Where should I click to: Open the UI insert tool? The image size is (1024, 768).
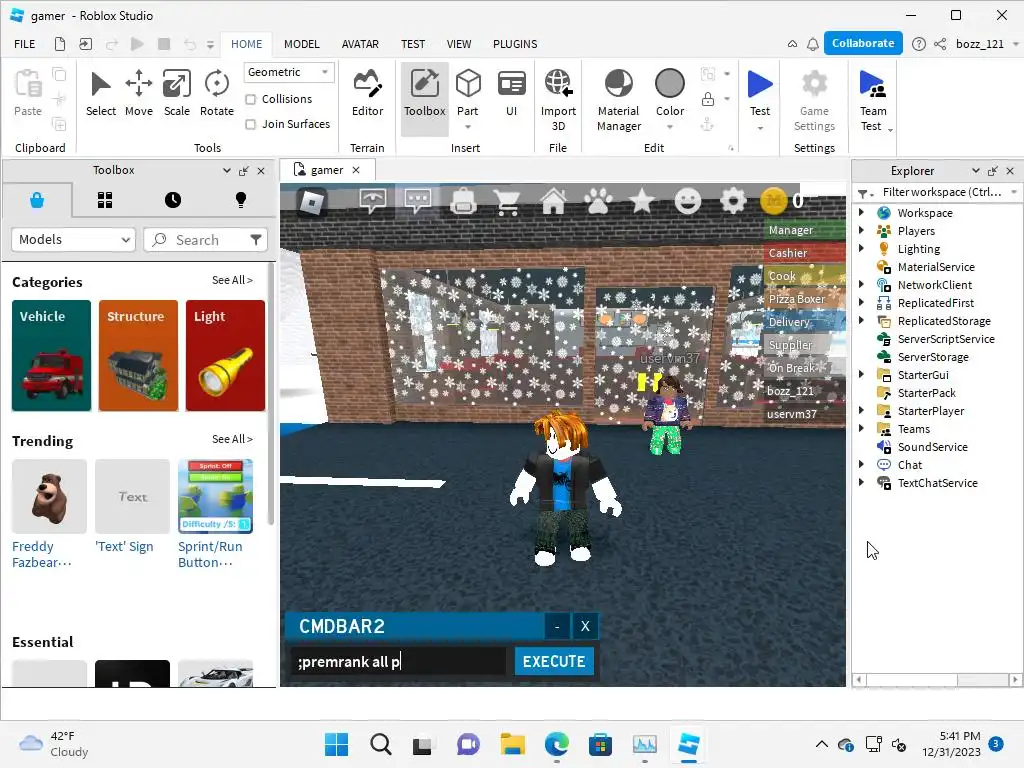coord(511,93)
